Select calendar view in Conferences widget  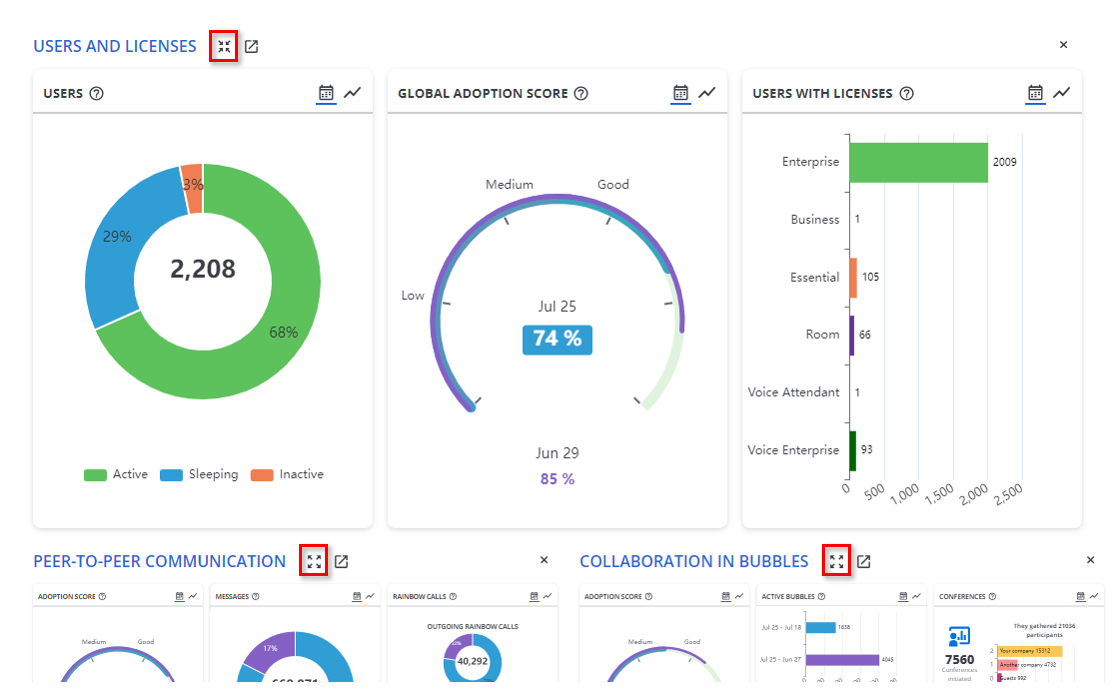(x=1080, y=597)
